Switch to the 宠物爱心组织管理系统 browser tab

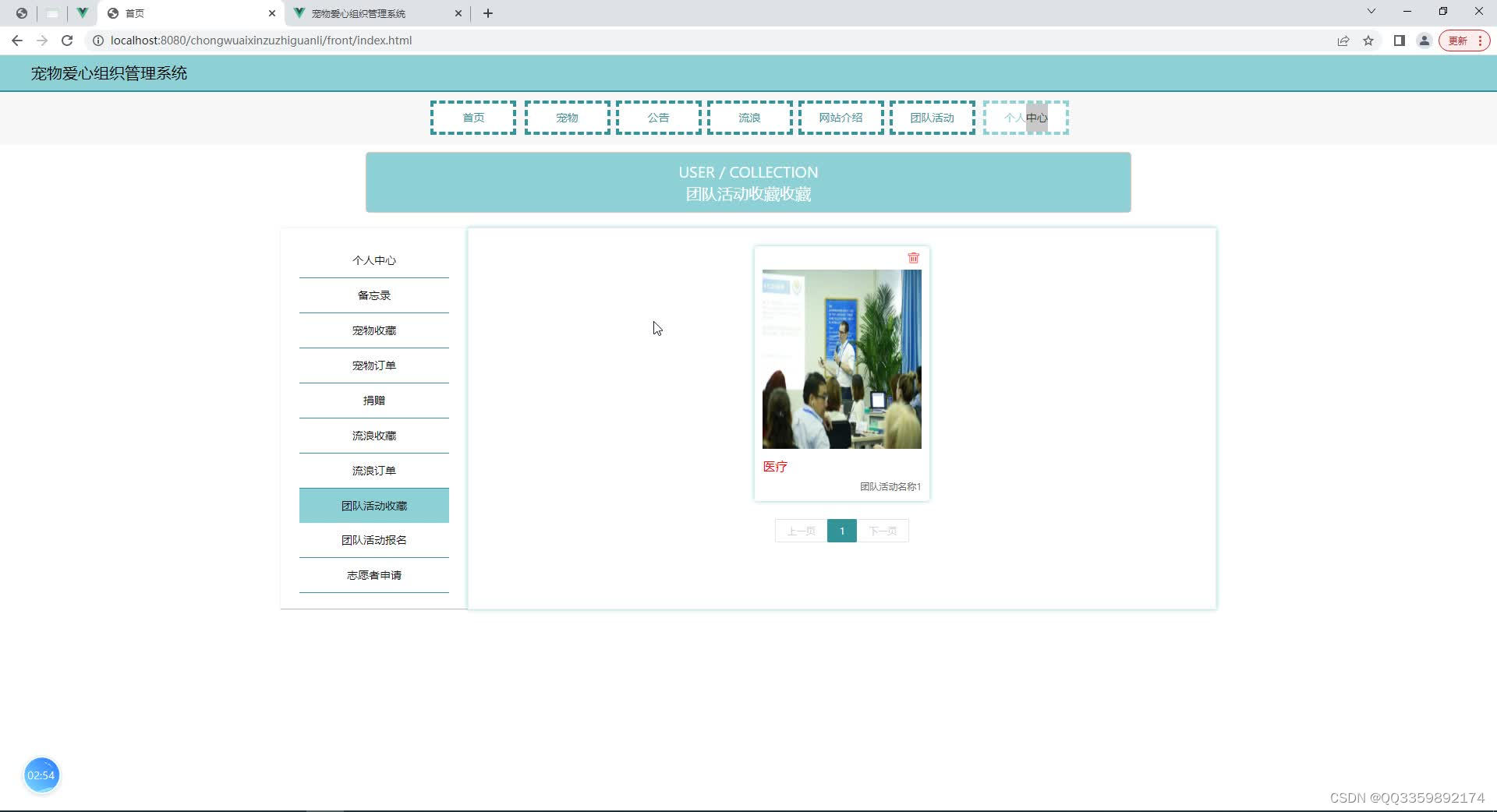click(x=376, y=13)
